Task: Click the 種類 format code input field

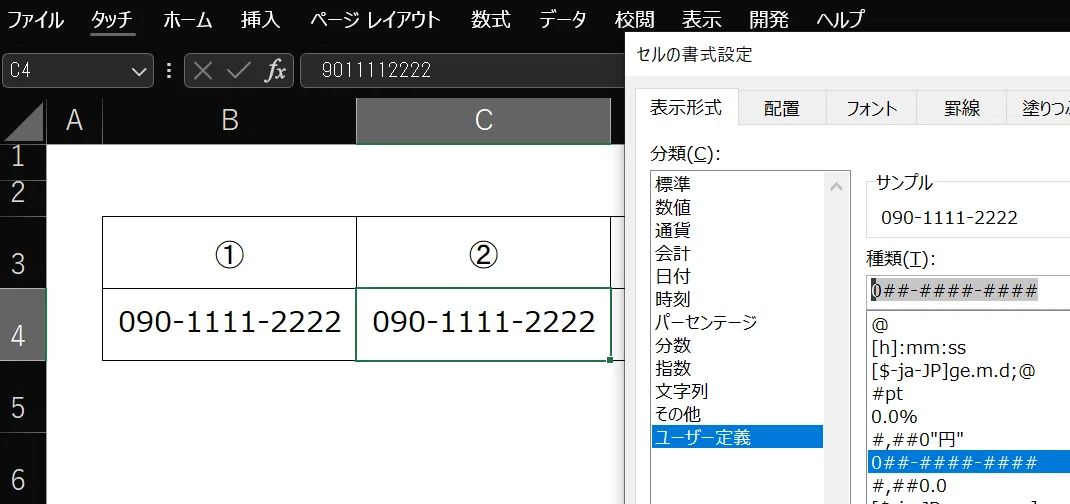Action: (x=968, y=291)
